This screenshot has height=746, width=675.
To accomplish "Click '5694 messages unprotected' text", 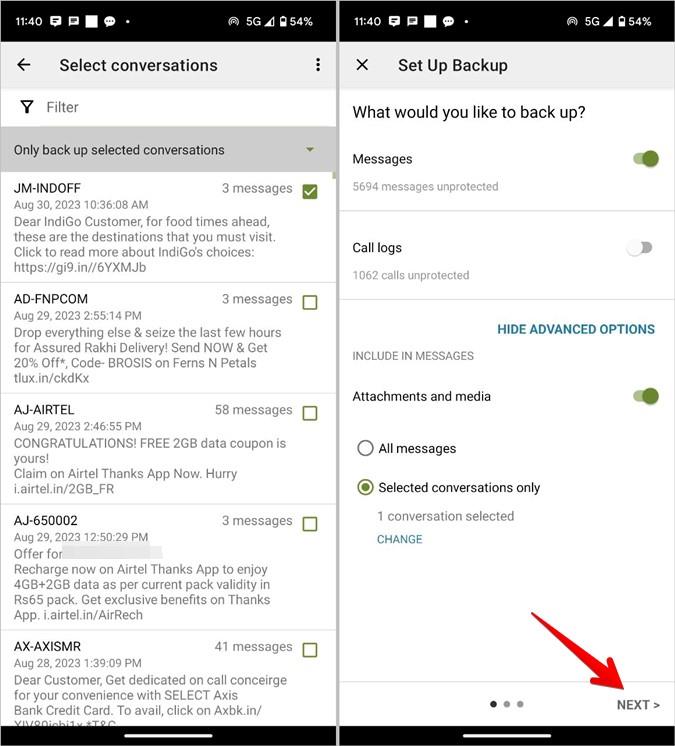I will tap(425, 186).
